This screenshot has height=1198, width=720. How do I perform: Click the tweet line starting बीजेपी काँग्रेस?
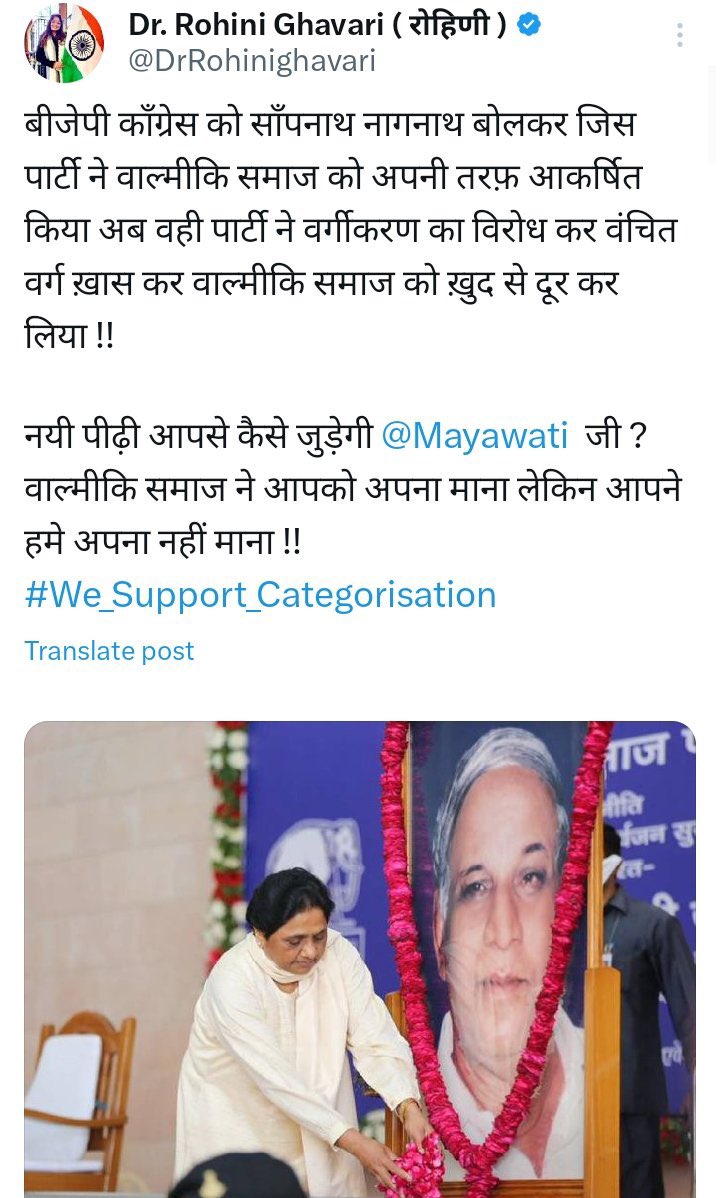click(330, 124)
